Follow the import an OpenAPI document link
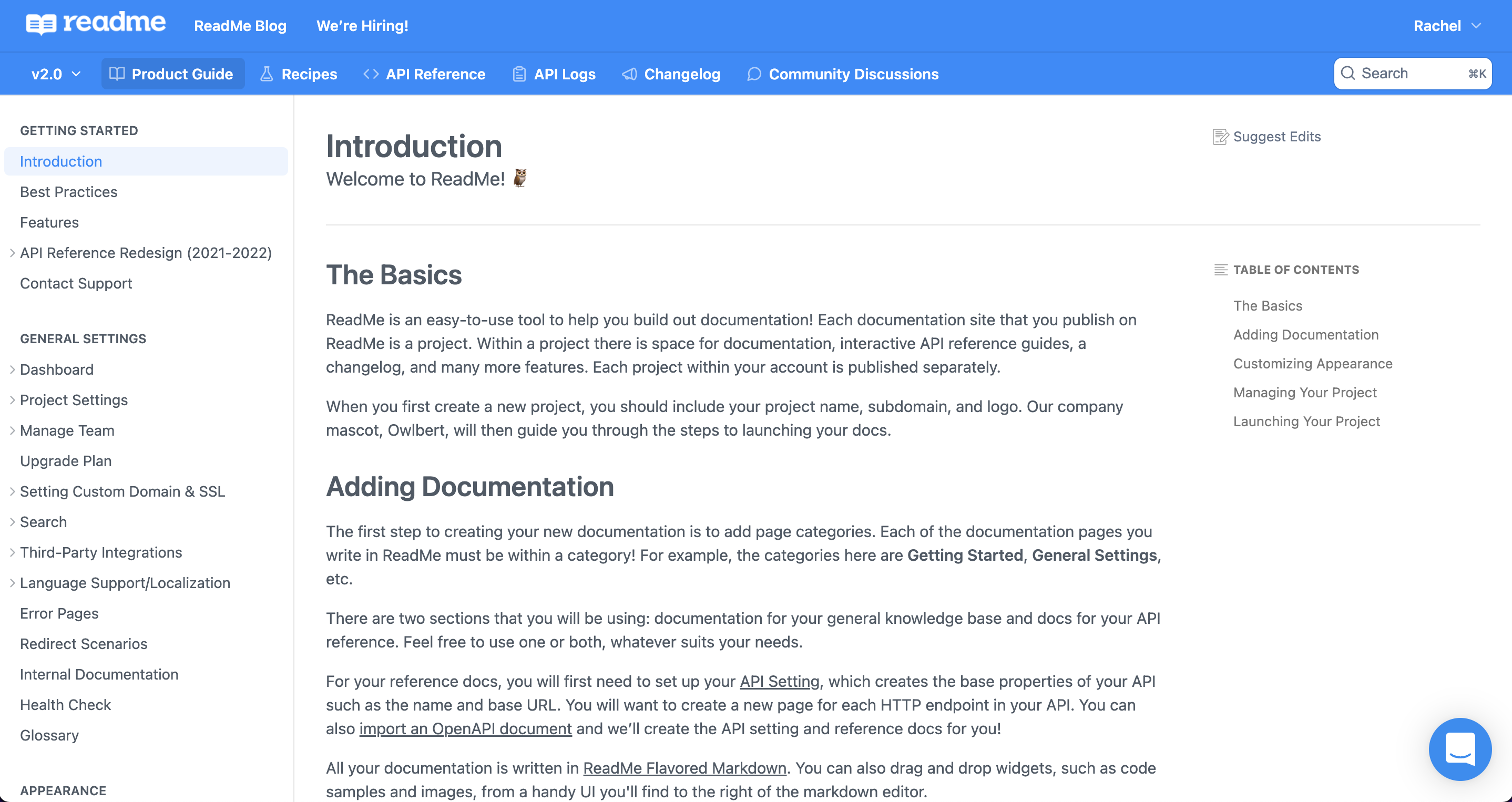This screenshot has height=802, width=1512. tap(465, 728)
